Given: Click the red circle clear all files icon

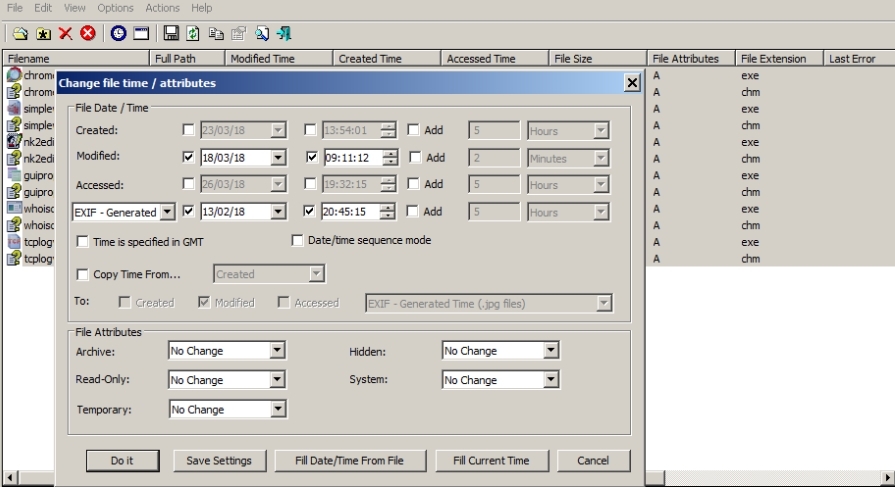Looking at the screenshot, I should click(87, 33).
